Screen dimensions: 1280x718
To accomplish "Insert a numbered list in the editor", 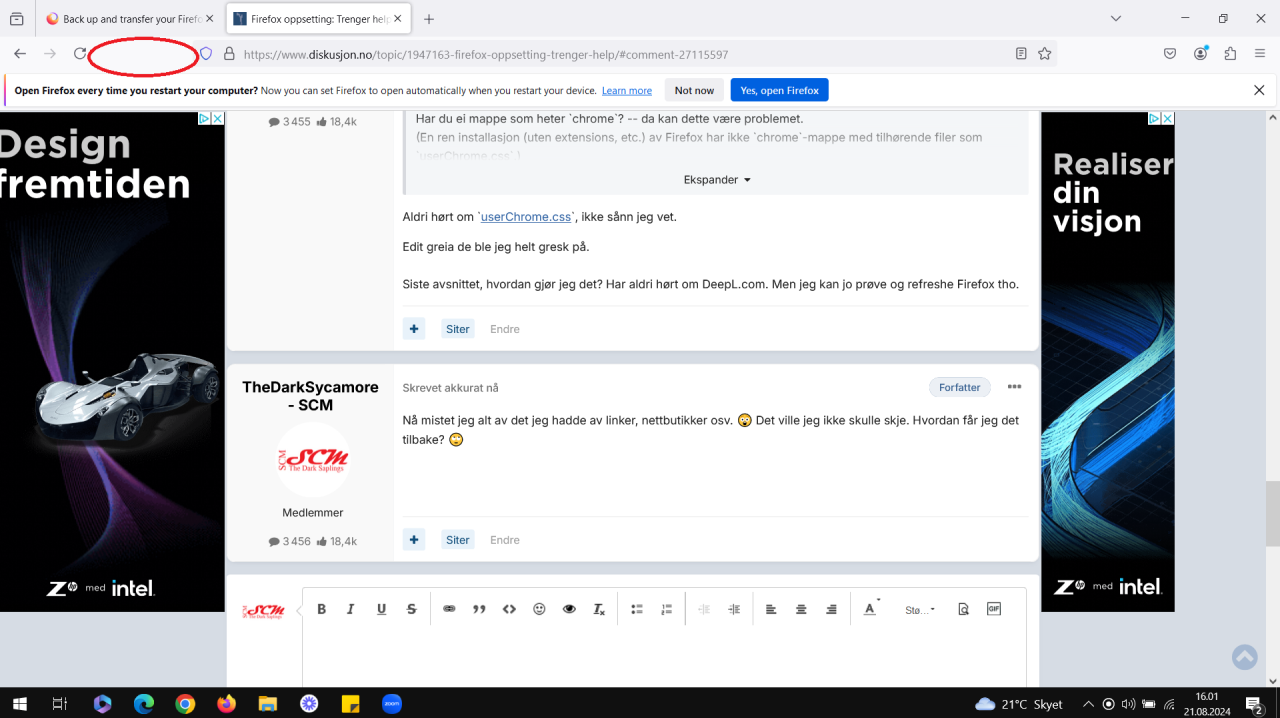I will click(x=667, y=609).
